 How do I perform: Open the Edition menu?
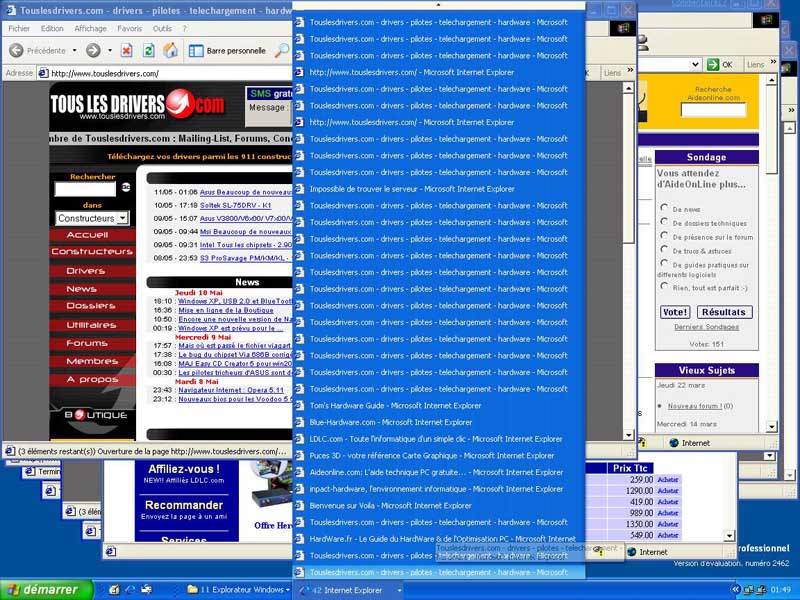(52, 29)
